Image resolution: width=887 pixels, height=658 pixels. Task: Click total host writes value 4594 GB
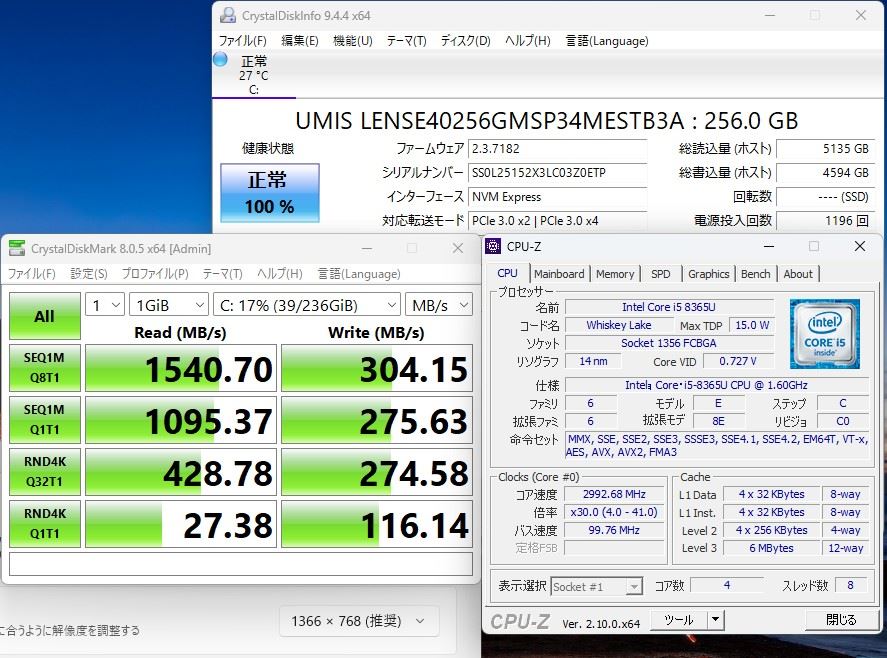pos(825,173)
